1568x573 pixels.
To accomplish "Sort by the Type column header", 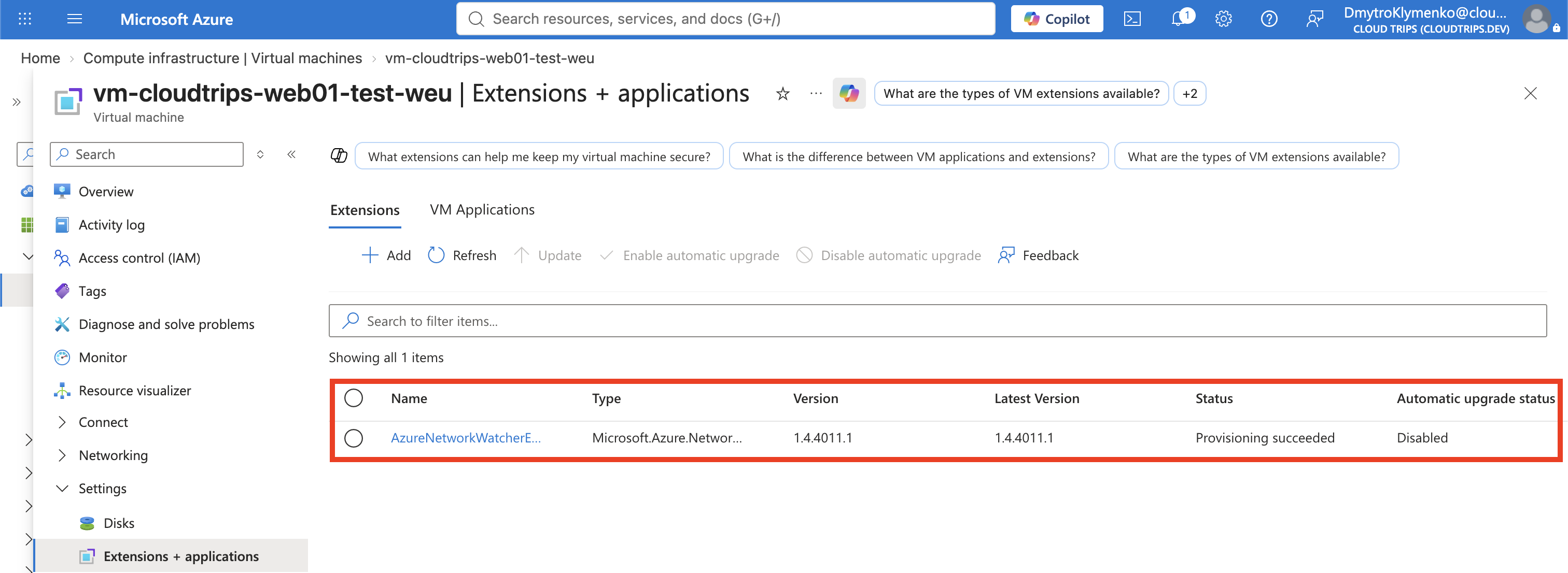I will point(606,398).
